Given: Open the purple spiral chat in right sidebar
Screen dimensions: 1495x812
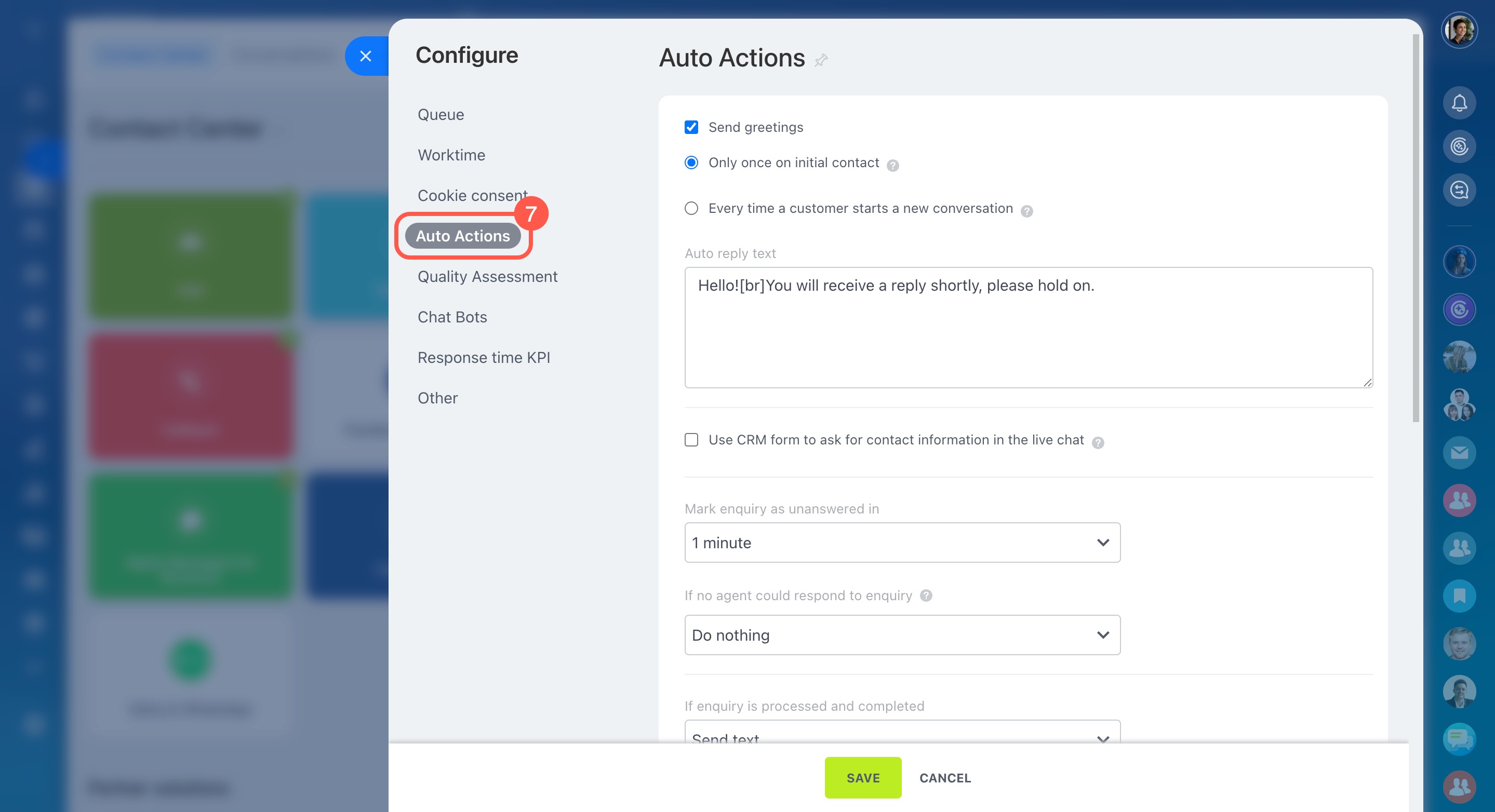Looking at the screenshot, I should pyautogui.click(x=1459, y=309).
